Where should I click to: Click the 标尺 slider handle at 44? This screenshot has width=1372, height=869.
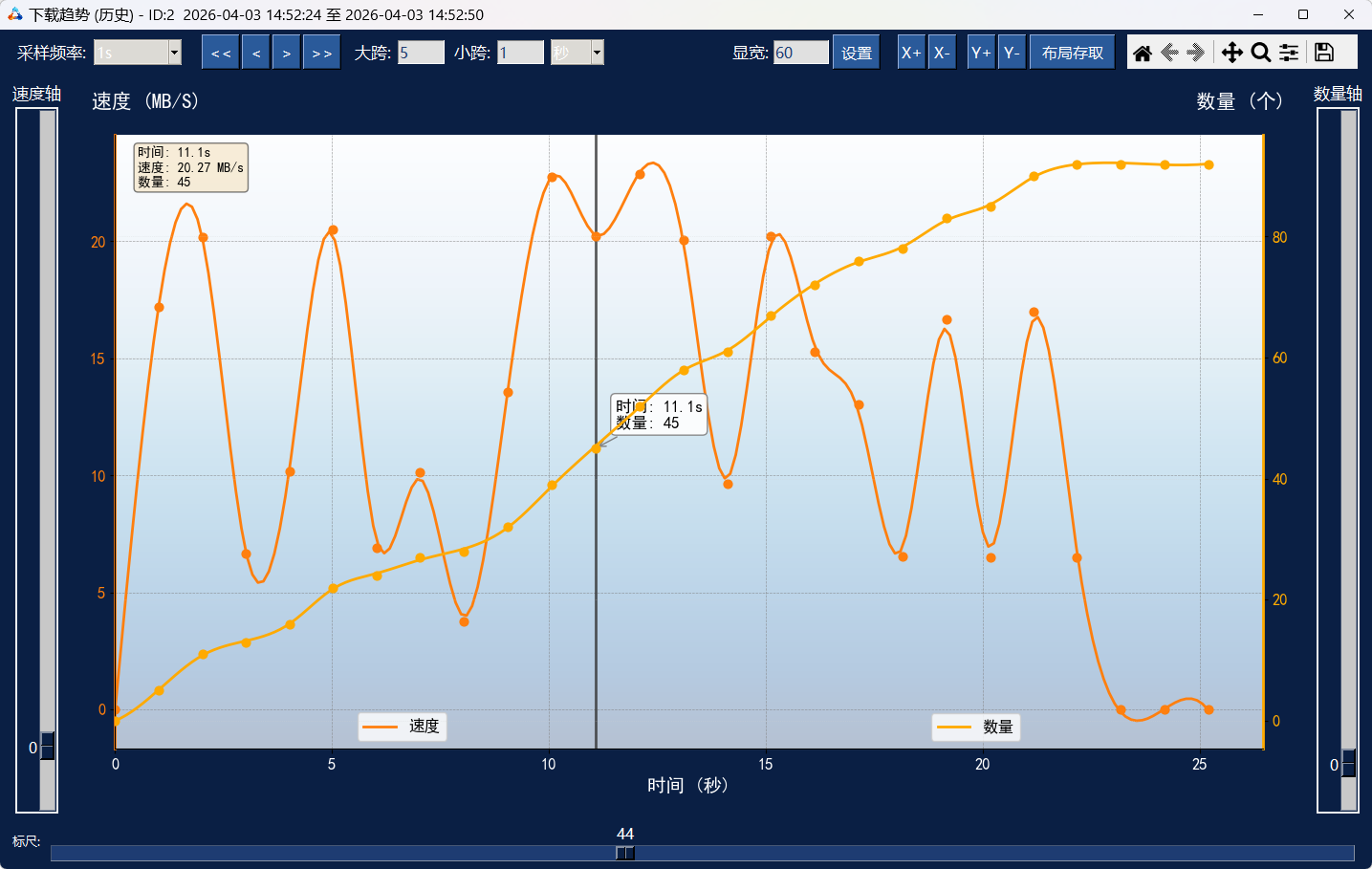point(624,853)
